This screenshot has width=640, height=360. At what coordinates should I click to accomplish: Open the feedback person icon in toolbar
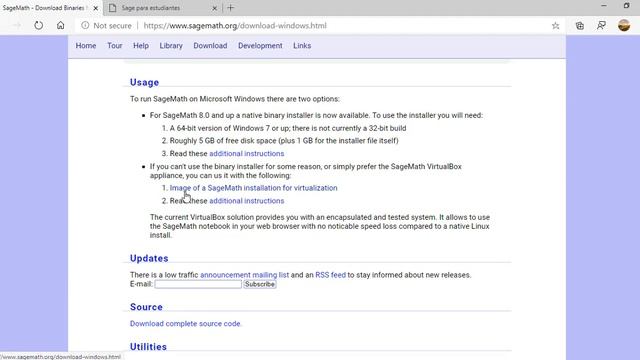pyautogui.click(x=601, y=26)
